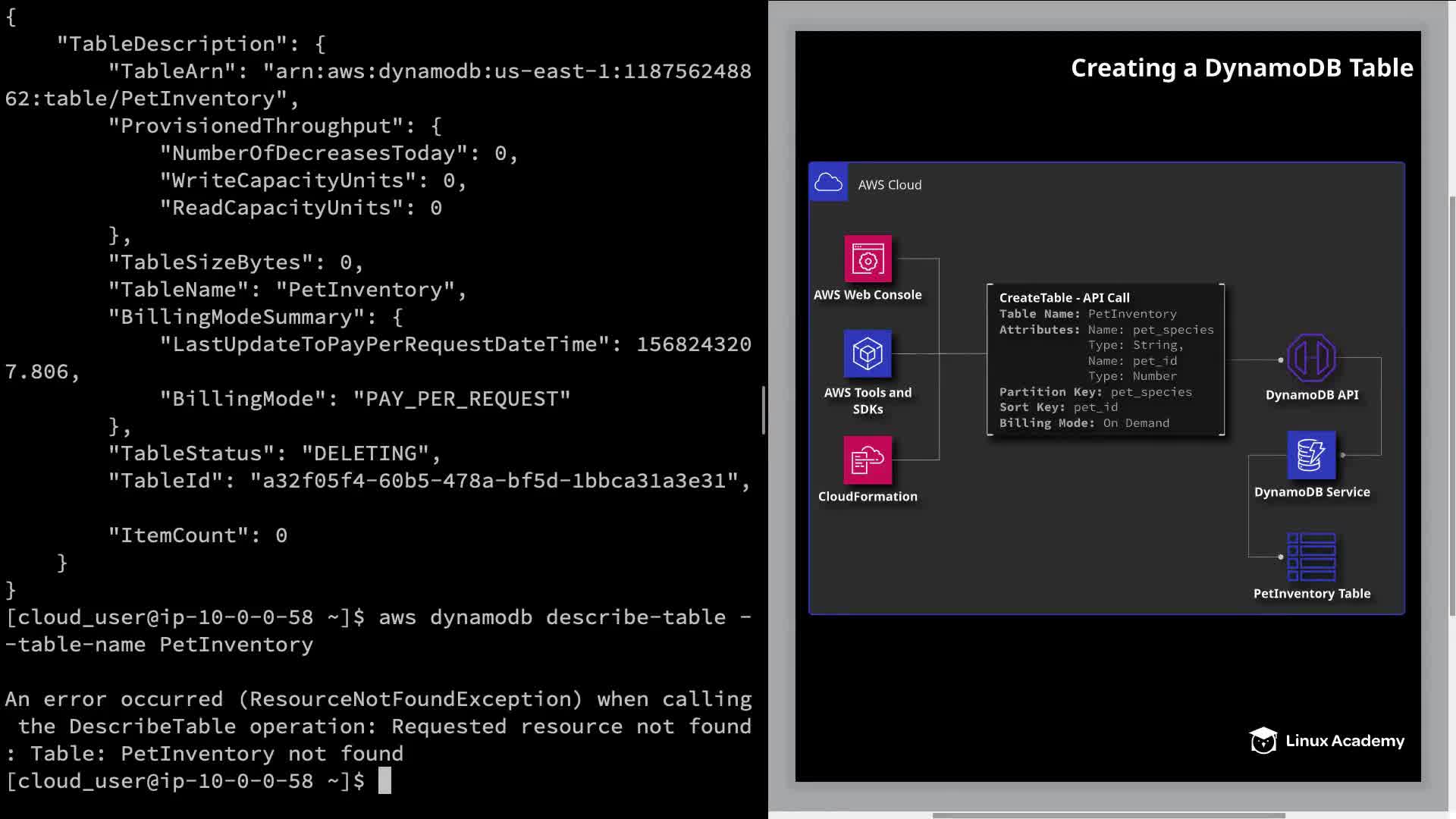Select the DynamoDB Service icon
1456x819 pixels.
click(x=1311, y=455)
